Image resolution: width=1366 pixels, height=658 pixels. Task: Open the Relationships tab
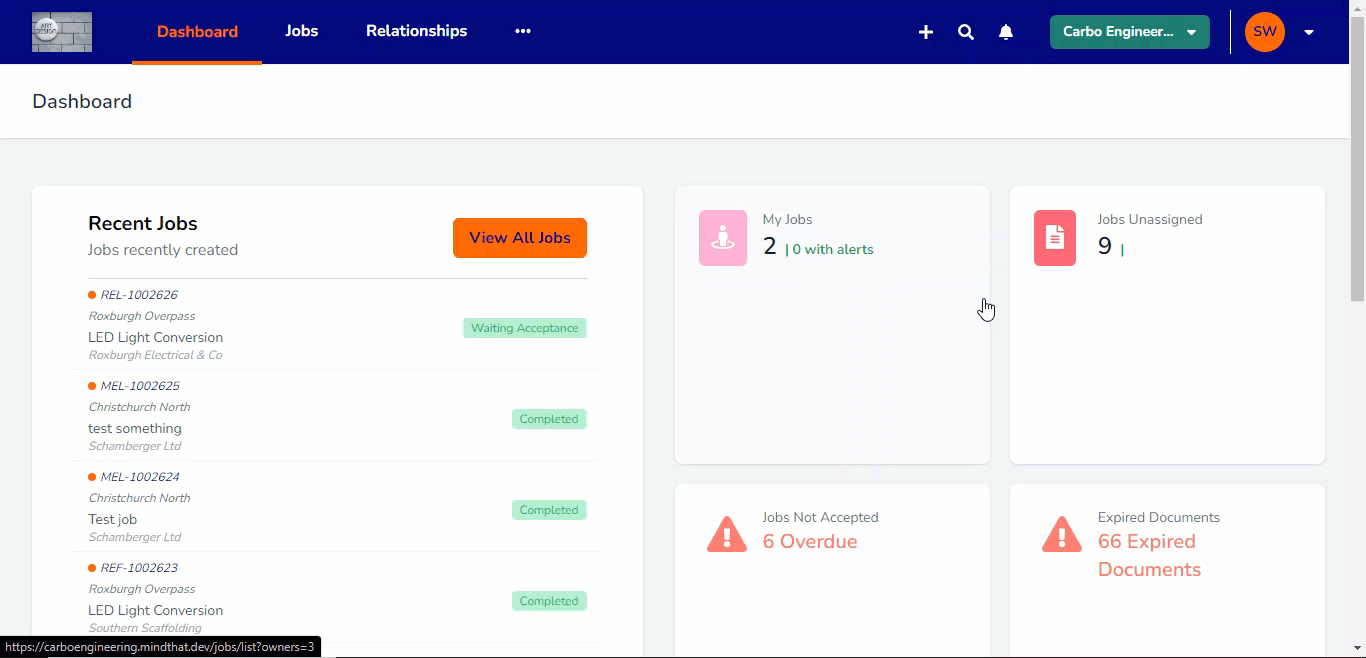pos(416,31)
